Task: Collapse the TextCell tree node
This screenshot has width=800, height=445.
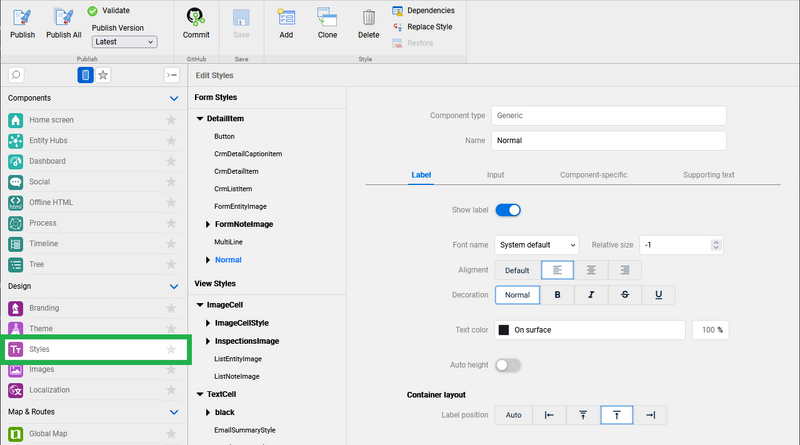Action: [x=200, y=394]
